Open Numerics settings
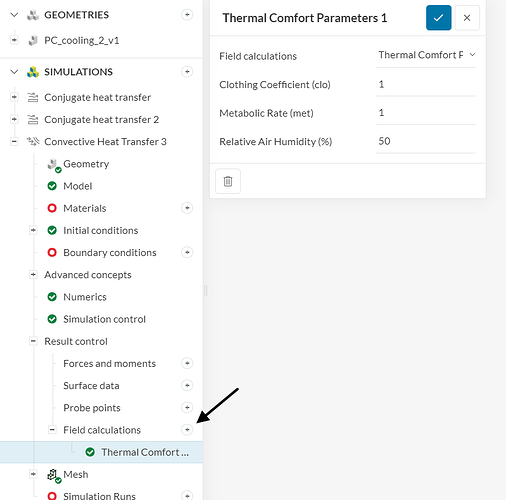 (85, 297)
